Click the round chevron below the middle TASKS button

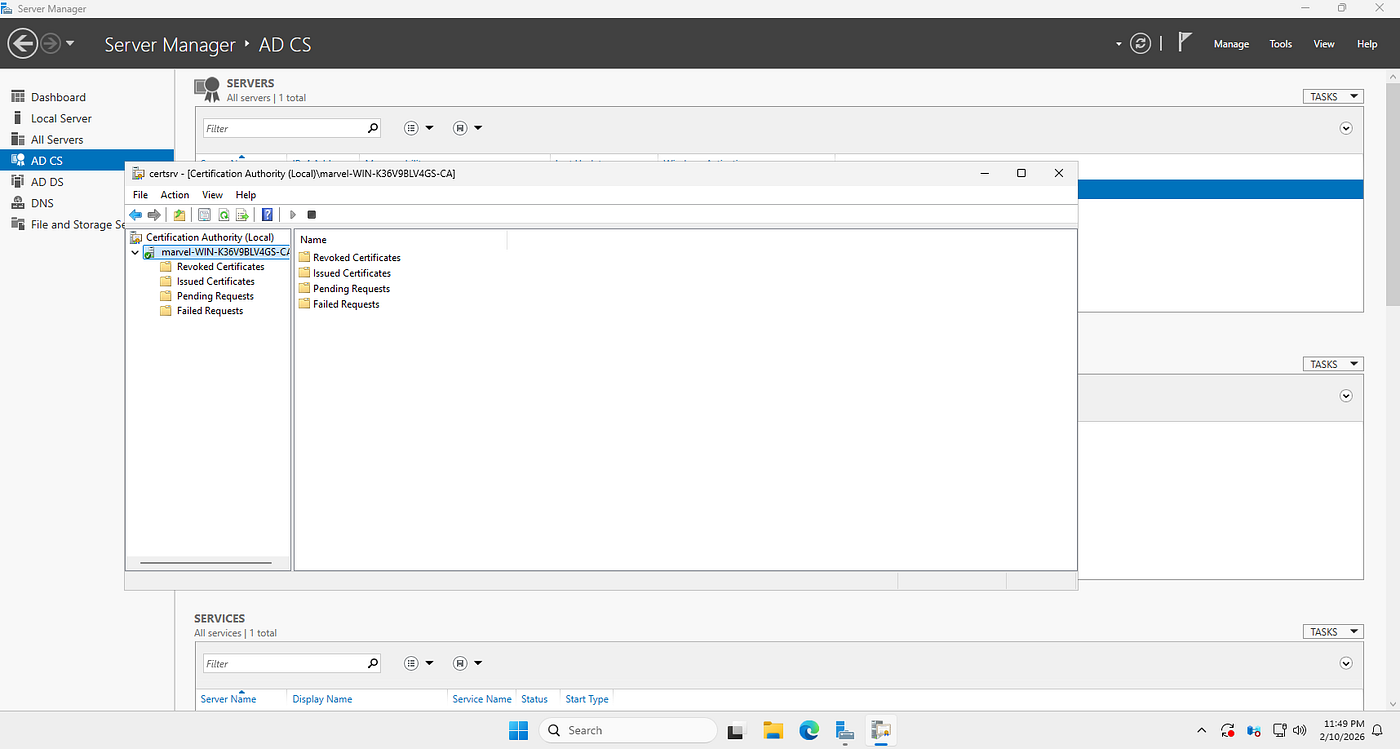pyautogui.click(x=1346, y=396)
